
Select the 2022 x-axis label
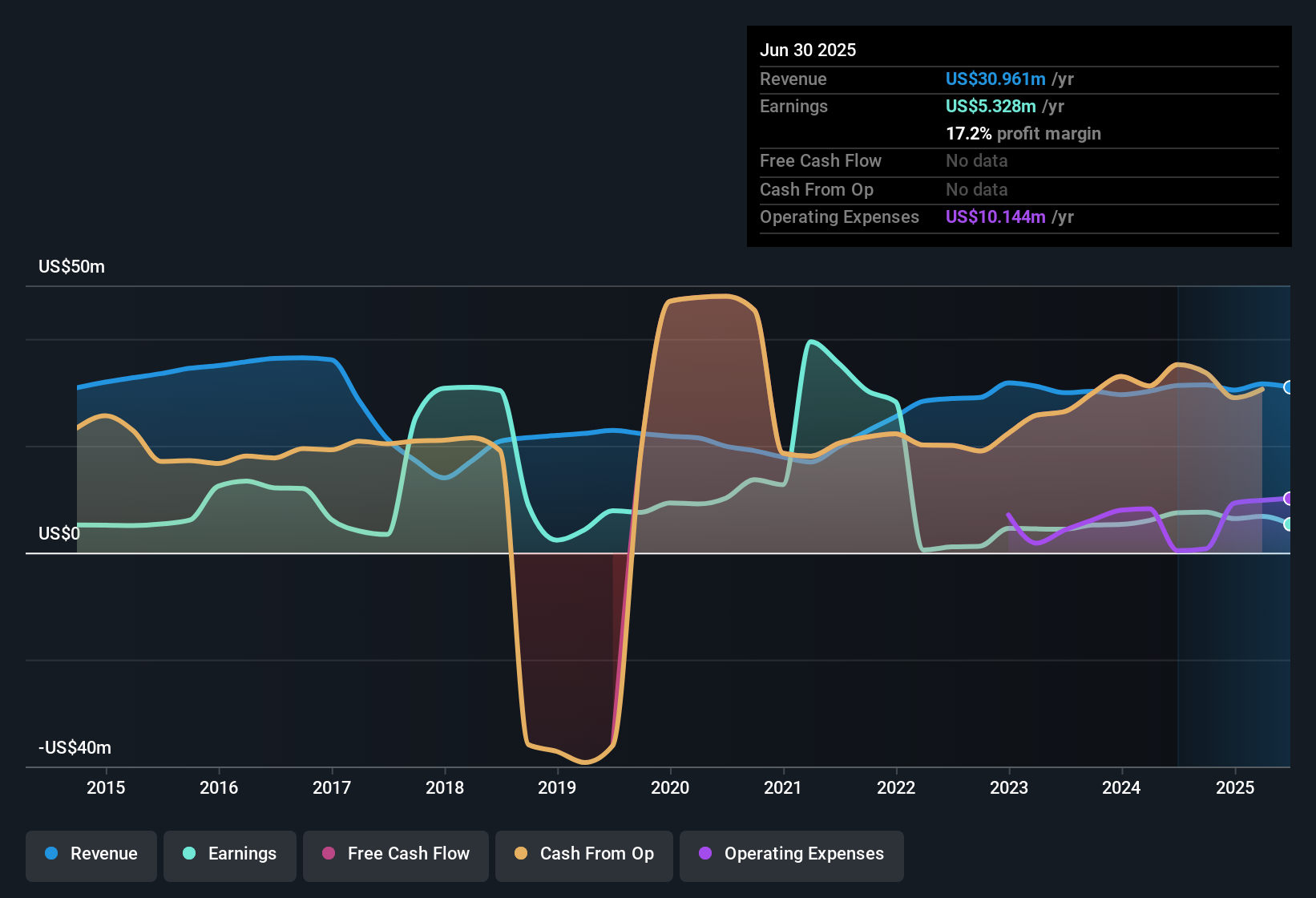coord(896,787)
